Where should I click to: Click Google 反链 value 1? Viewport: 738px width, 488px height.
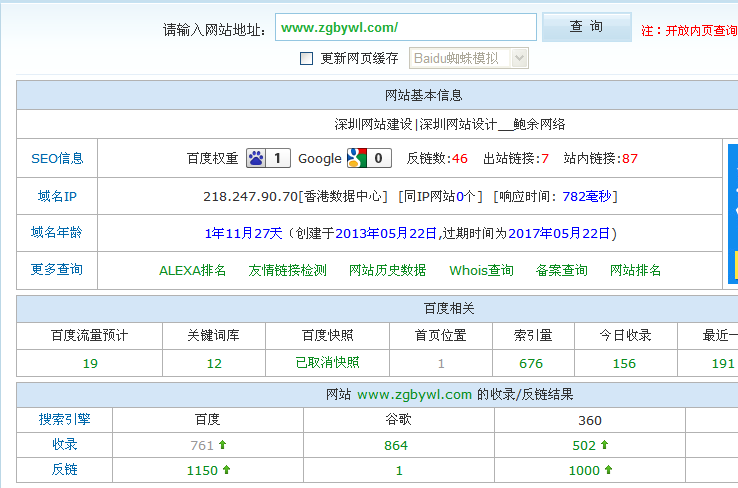(x=399, y=470)
